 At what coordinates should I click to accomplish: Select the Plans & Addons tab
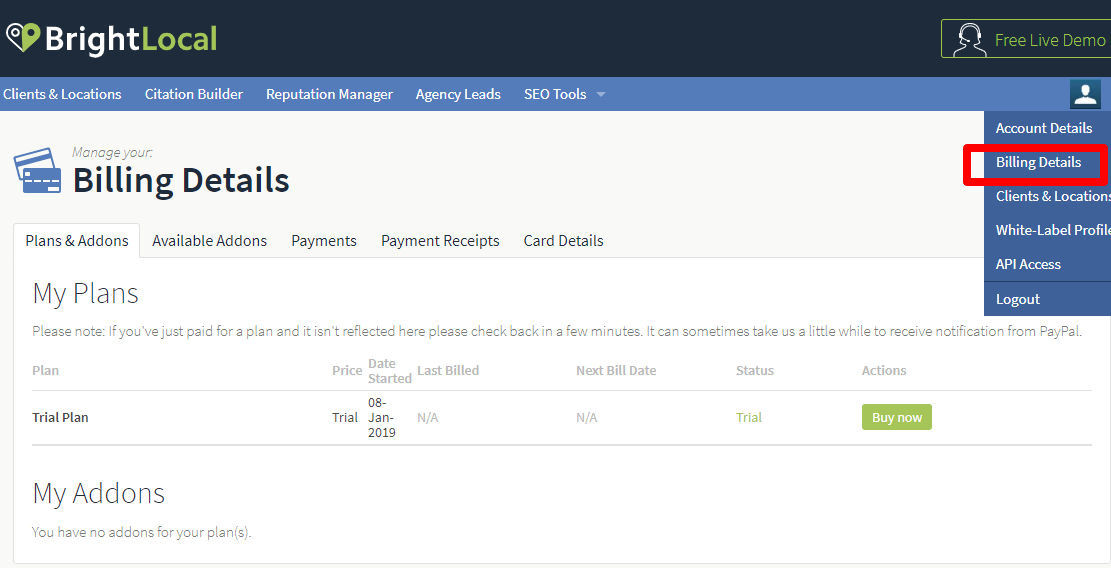[77, 241]
